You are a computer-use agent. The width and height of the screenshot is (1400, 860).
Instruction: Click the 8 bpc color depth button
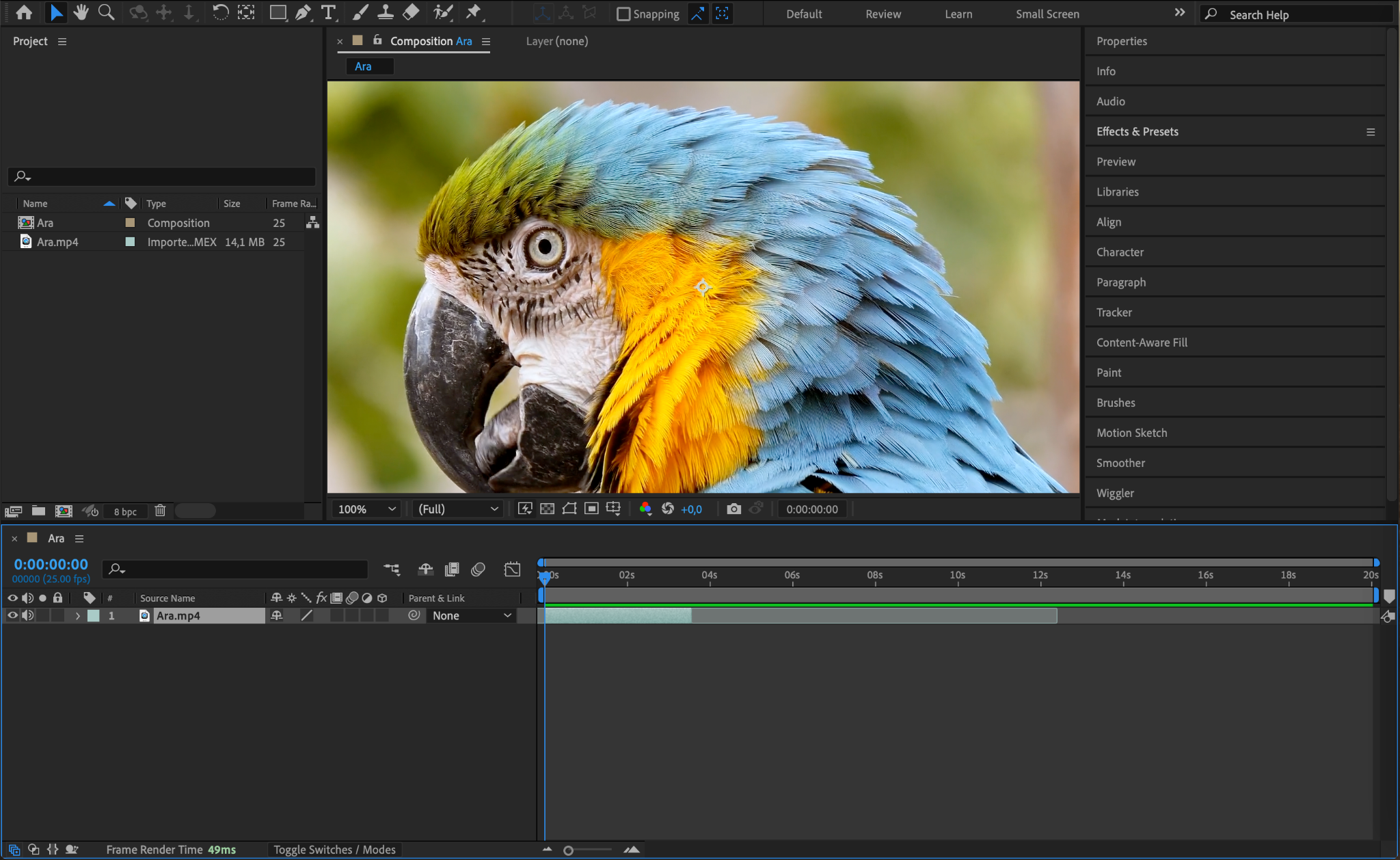125,511
